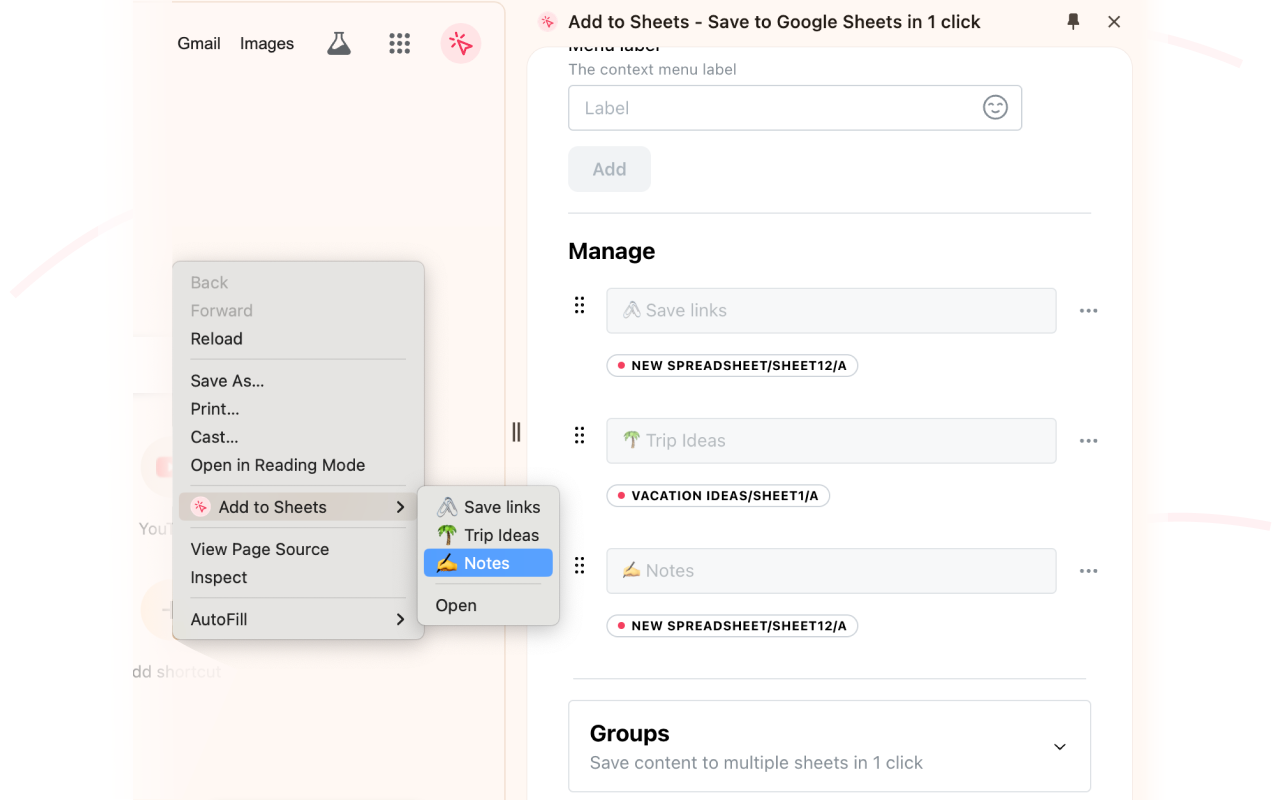Click the VACATION IDEAS/SHEET1/A badge

(718, 495)
